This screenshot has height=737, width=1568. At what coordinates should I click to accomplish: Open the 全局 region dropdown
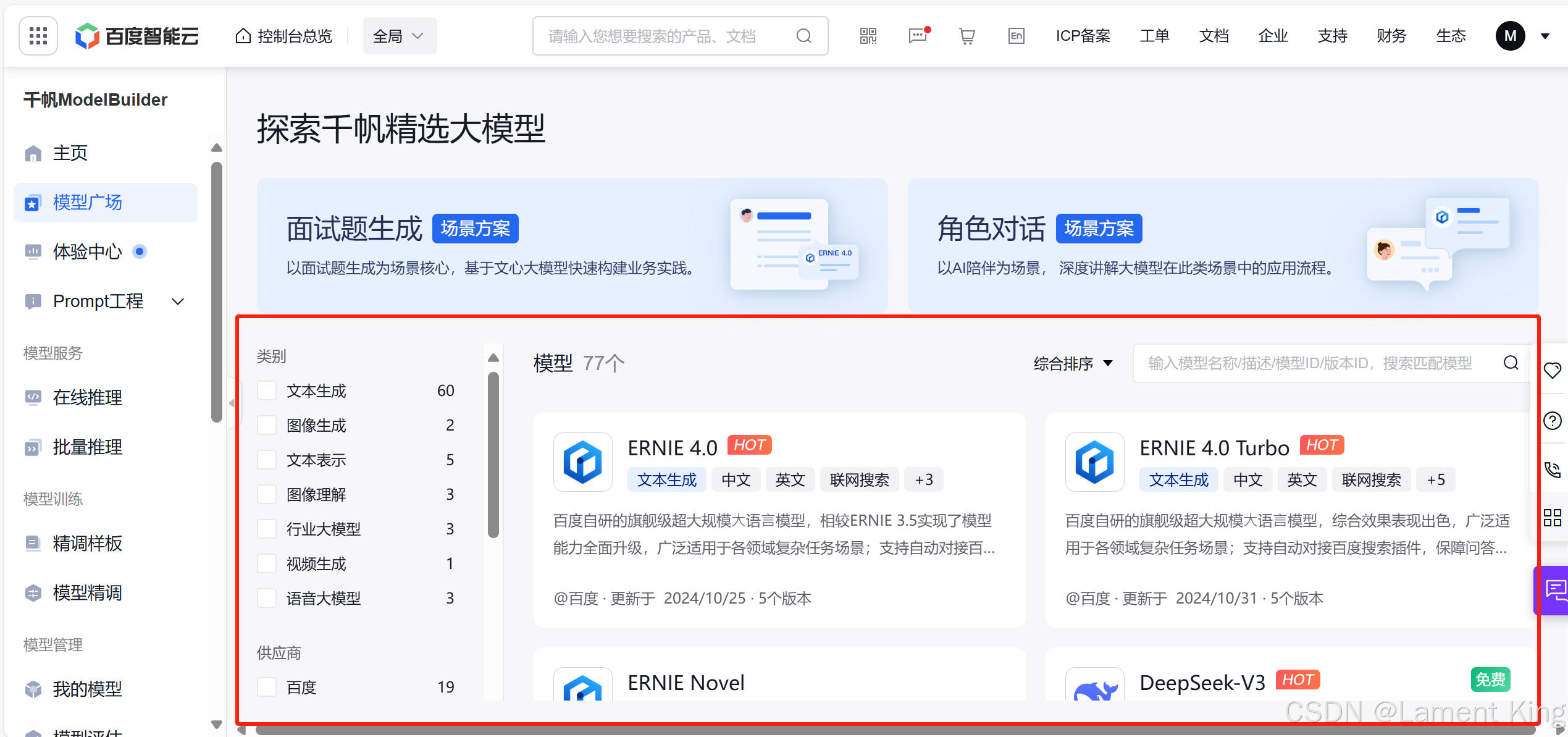[400, 36]
